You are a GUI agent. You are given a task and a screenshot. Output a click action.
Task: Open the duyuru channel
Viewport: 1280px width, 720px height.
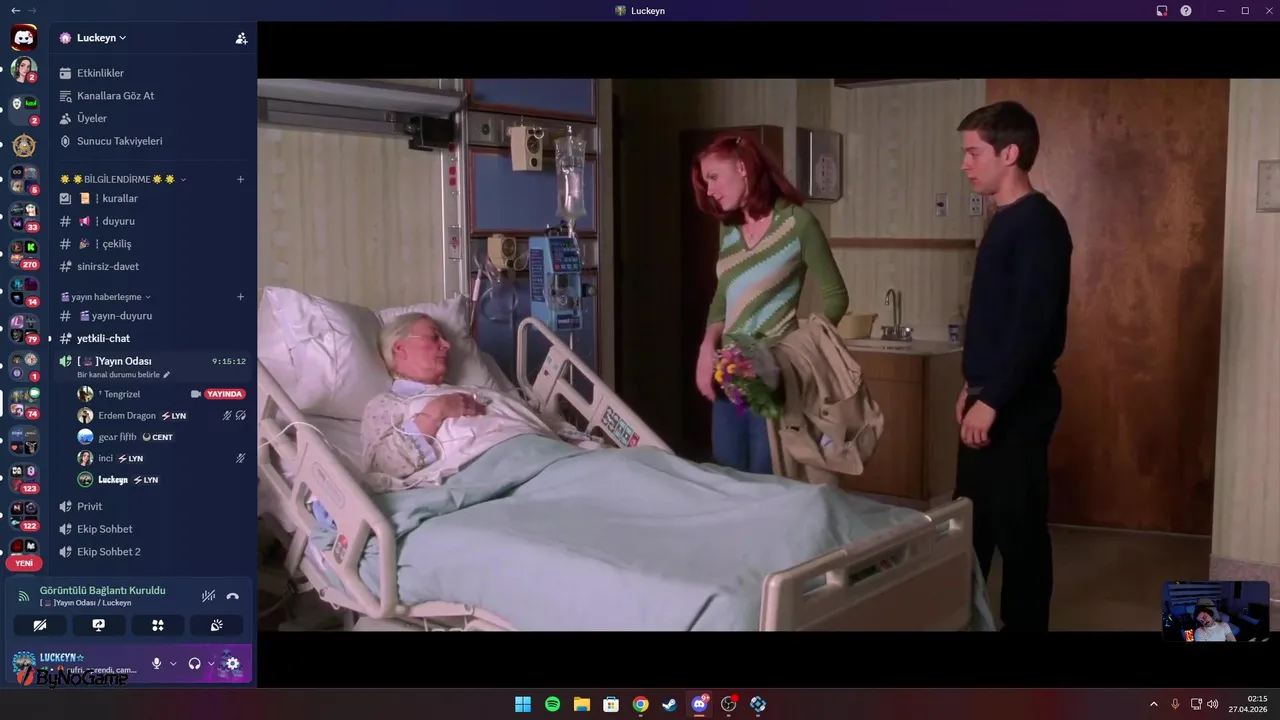(x=153, y=221)
